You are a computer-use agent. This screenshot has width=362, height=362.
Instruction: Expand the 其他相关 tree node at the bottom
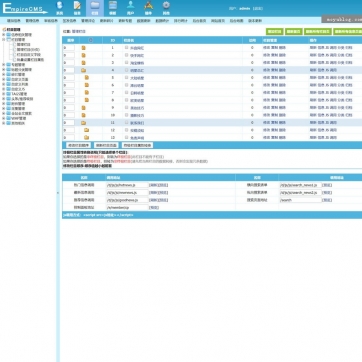point(4,123)
